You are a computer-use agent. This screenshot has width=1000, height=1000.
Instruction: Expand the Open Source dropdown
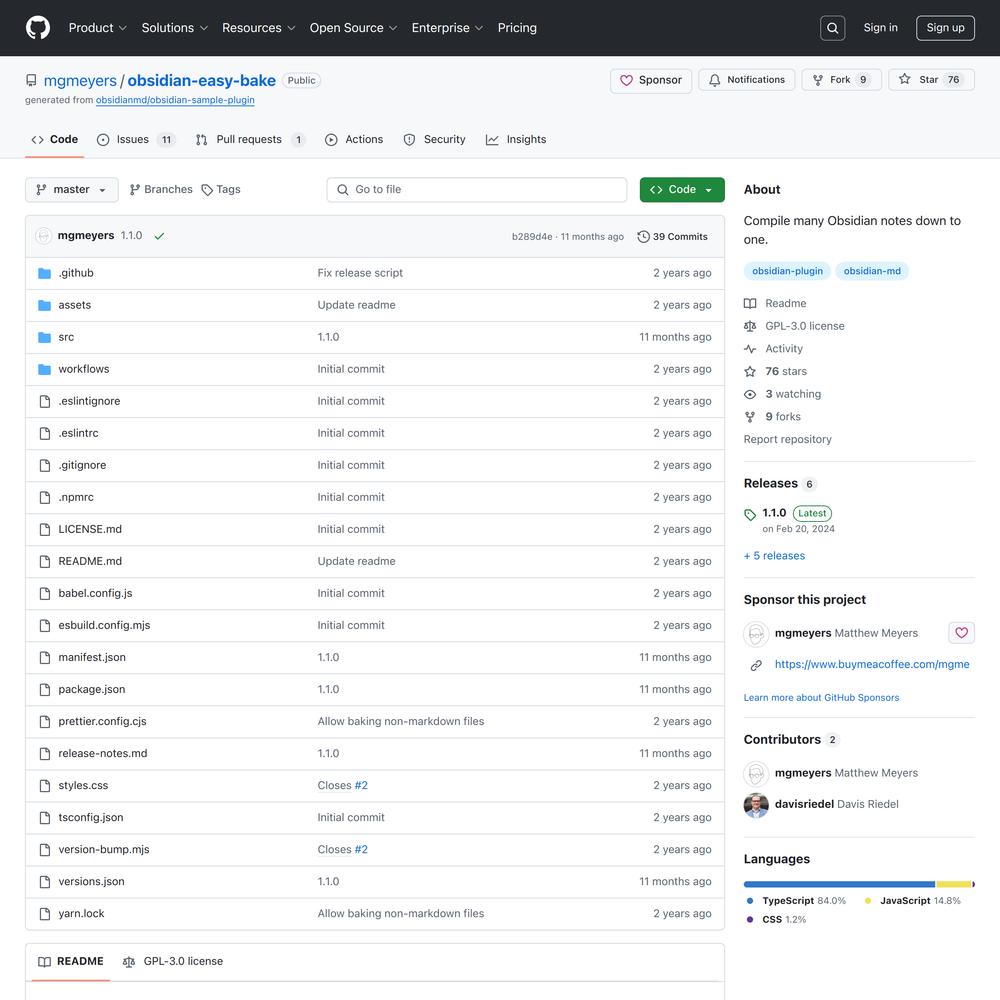(x=353, y=28)
